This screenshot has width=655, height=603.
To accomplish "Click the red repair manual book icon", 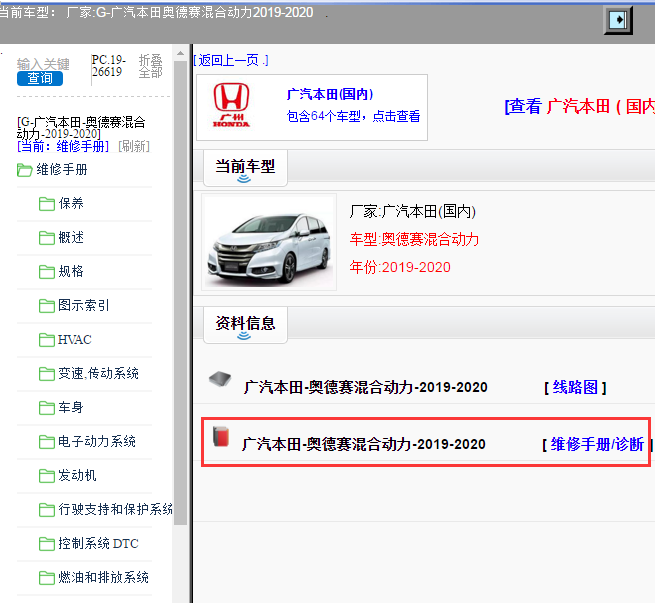I will pos(221,436).
